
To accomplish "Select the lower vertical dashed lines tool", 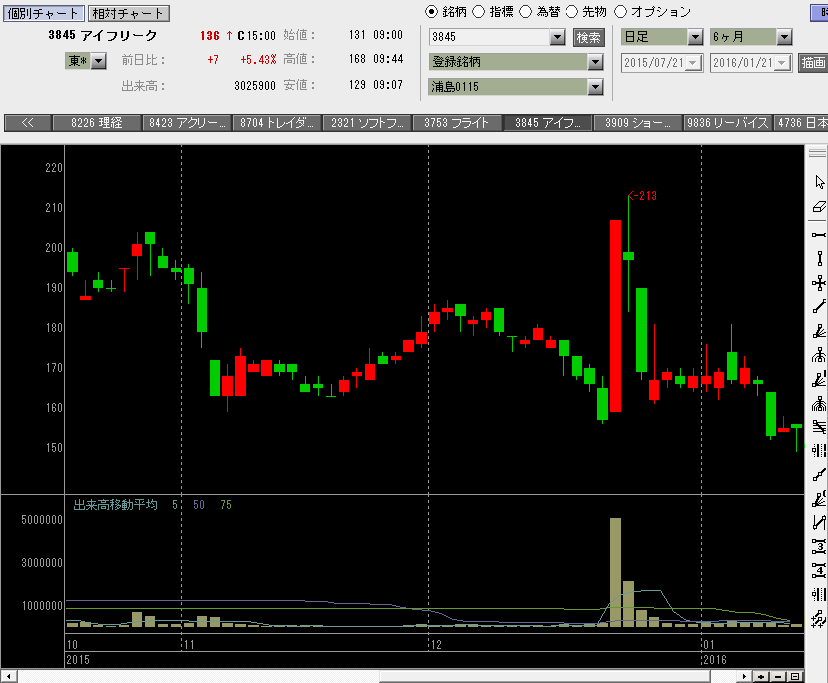I will tap(819, 594).
